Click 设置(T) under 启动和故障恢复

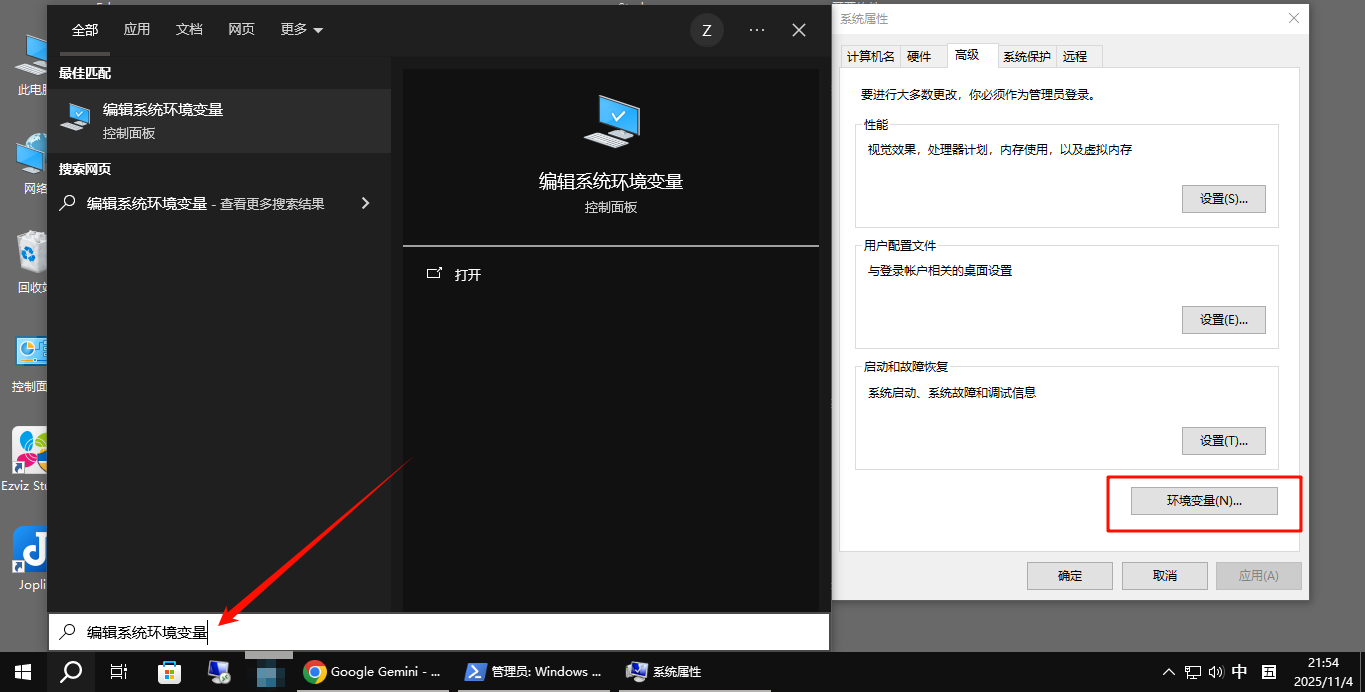tap(1223, 440)
